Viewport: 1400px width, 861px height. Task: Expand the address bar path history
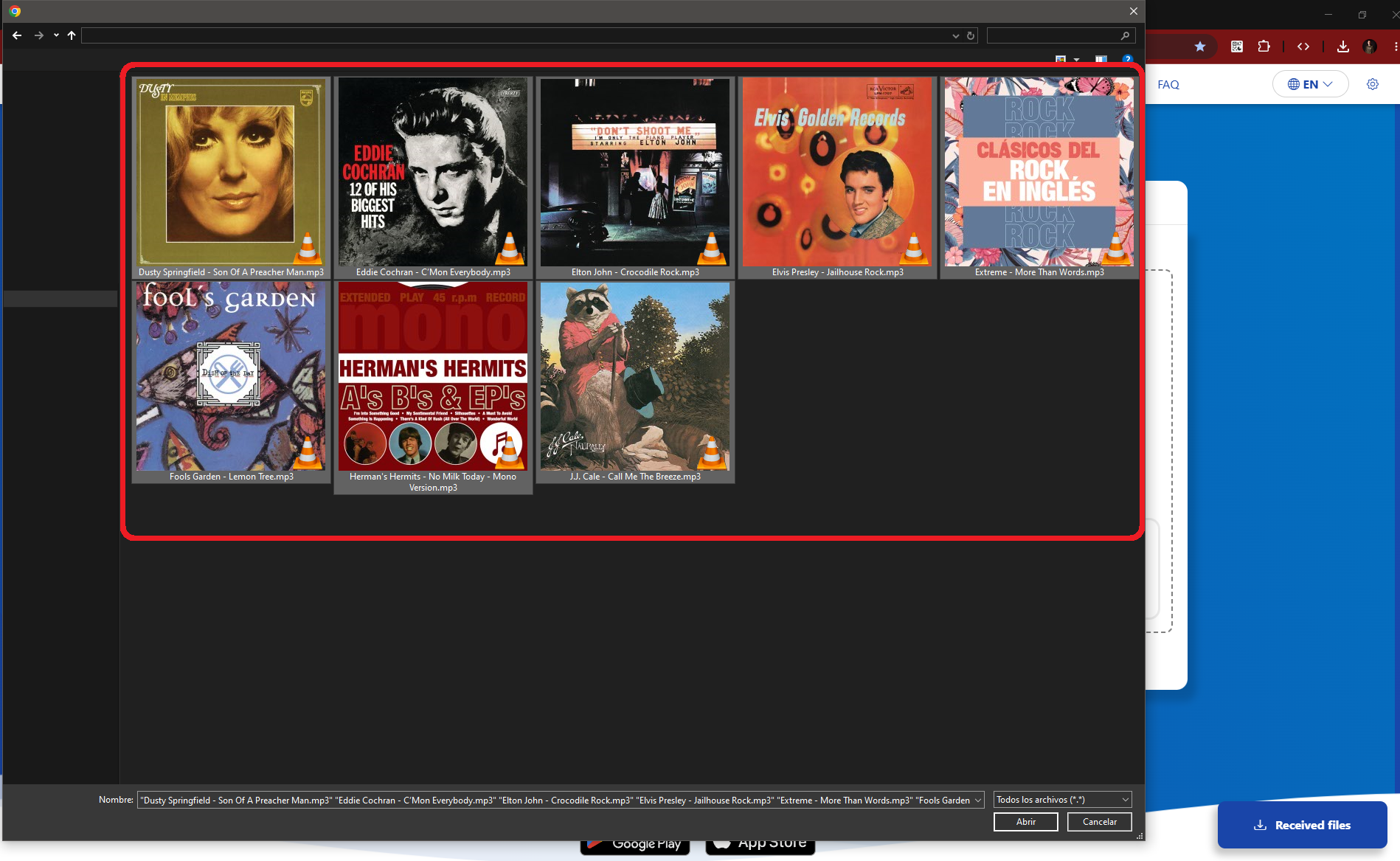tap(956, 35)
